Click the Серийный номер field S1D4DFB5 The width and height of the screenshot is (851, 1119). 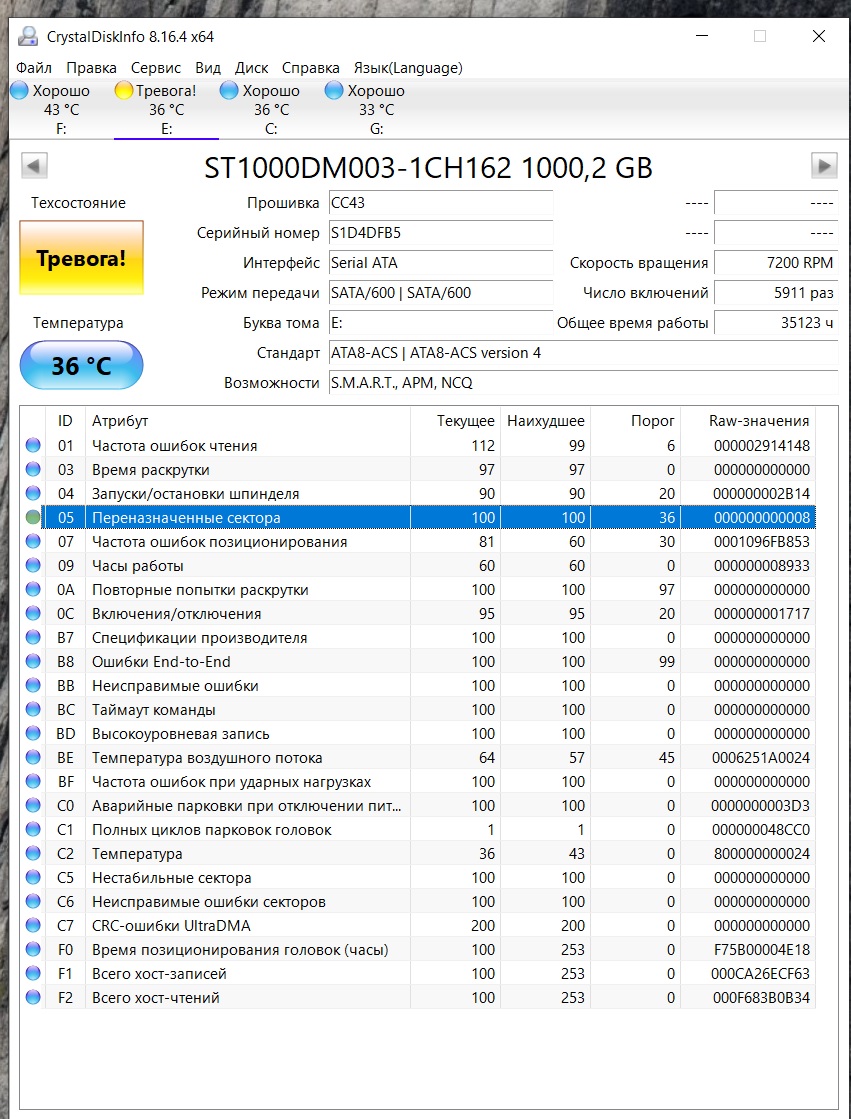440,233
